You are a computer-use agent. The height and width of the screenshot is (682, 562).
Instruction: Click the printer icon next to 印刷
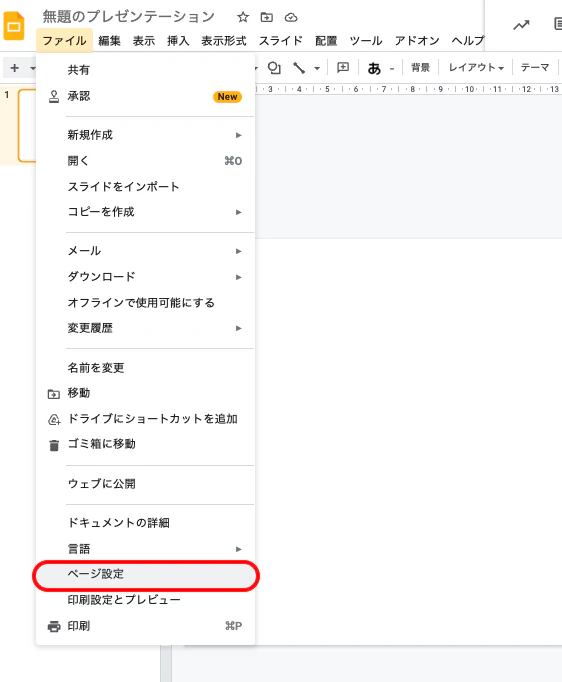click(x=54, y=626)
